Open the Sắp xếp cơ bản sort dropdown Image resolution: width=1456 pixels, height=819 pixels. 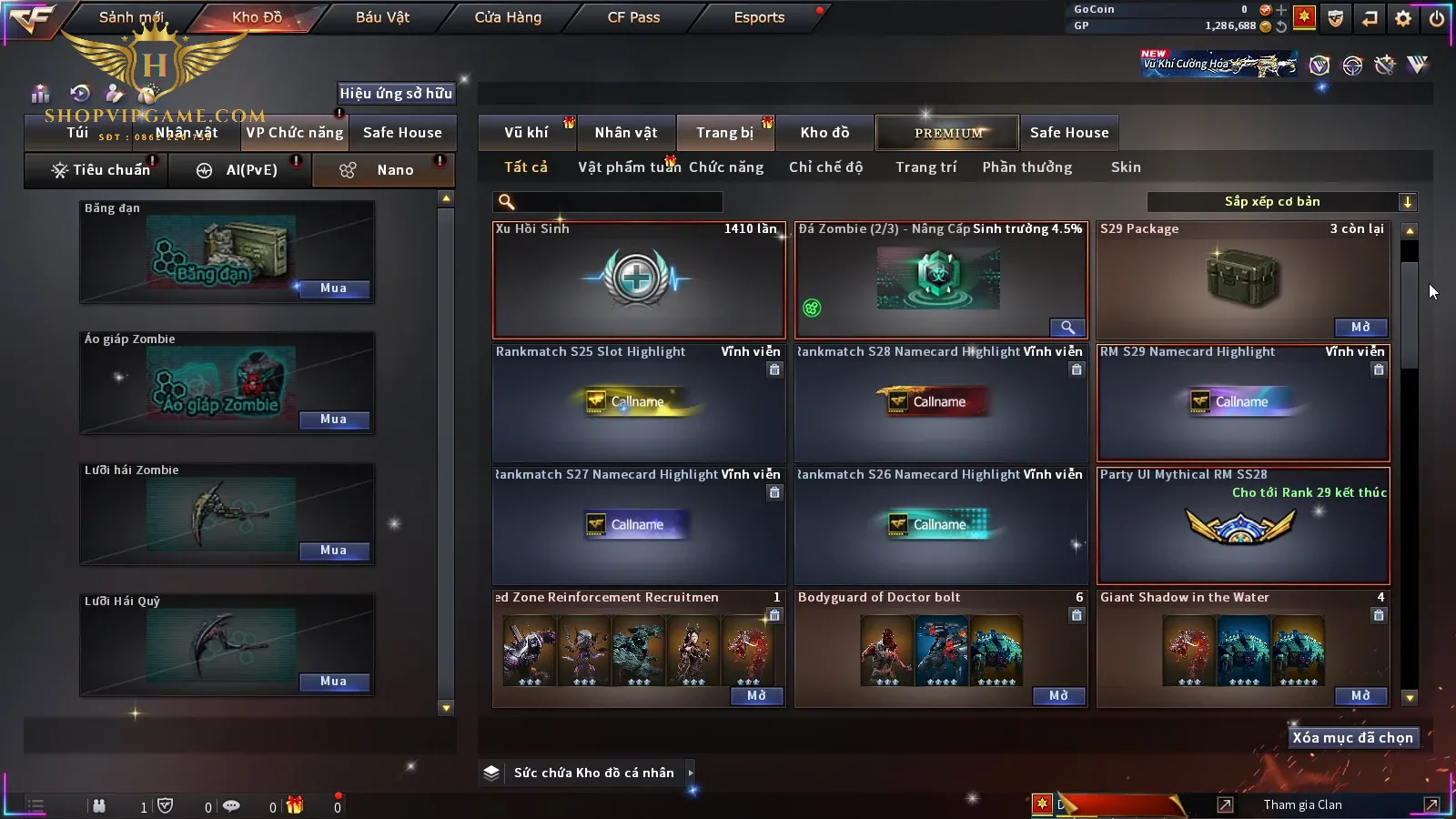1282,202
